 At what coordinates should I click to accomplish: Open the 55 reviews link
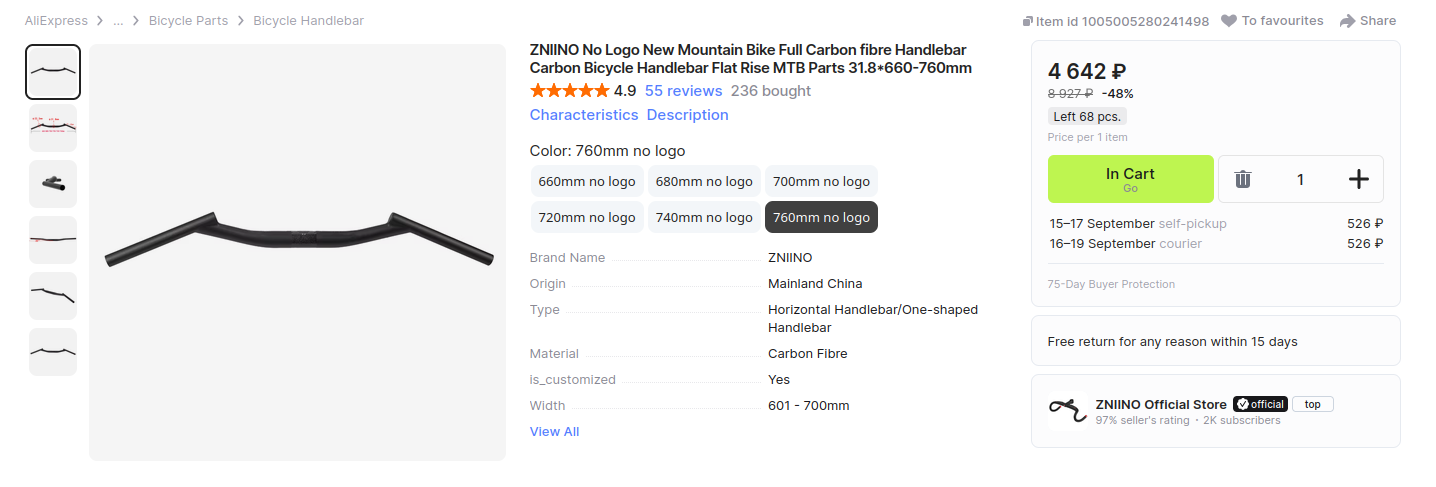tap(683, 91)
